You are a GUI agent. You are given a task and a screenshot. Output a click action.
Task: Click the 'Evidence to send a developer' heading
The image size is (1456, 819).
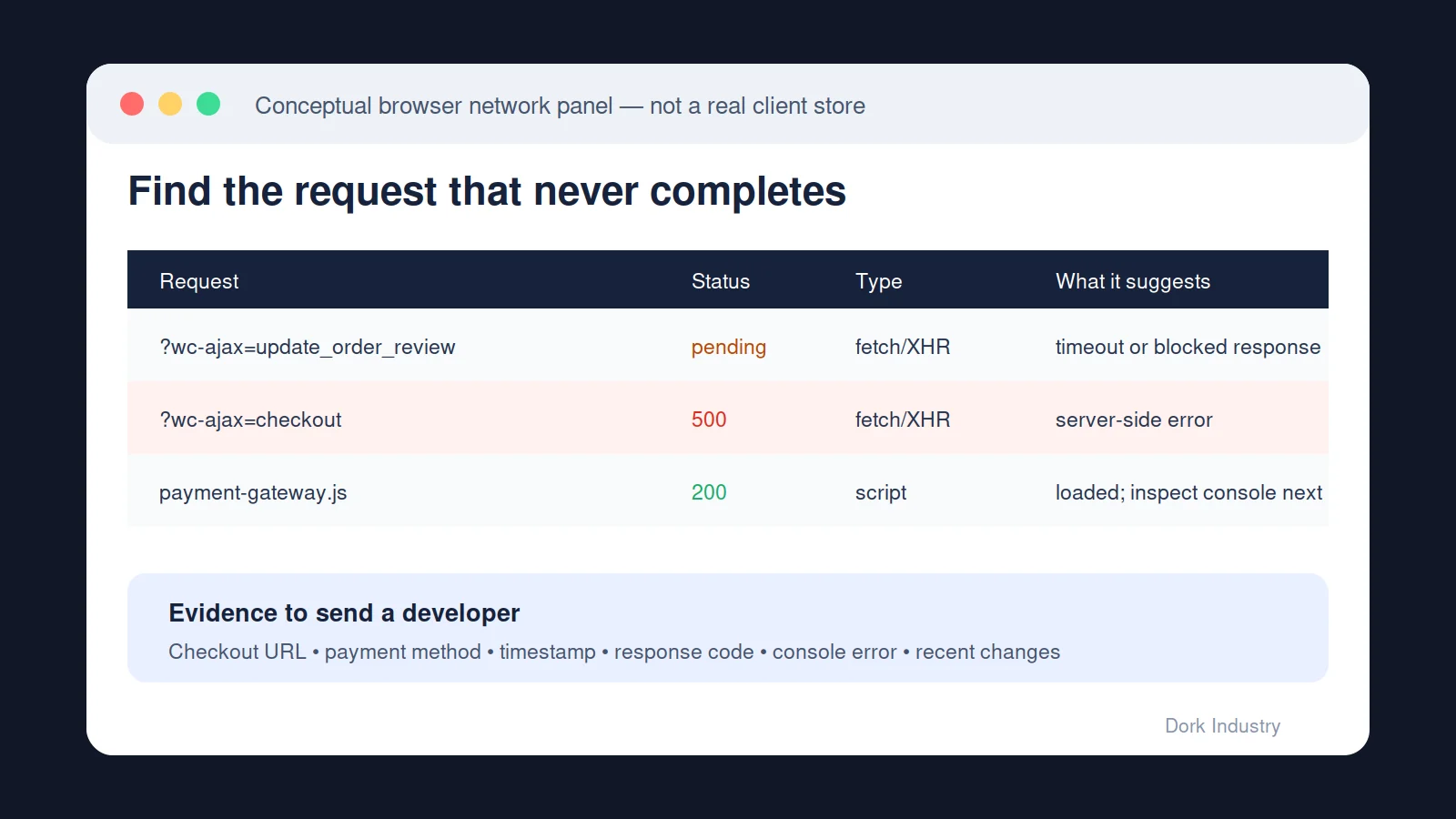coord(344,612)
